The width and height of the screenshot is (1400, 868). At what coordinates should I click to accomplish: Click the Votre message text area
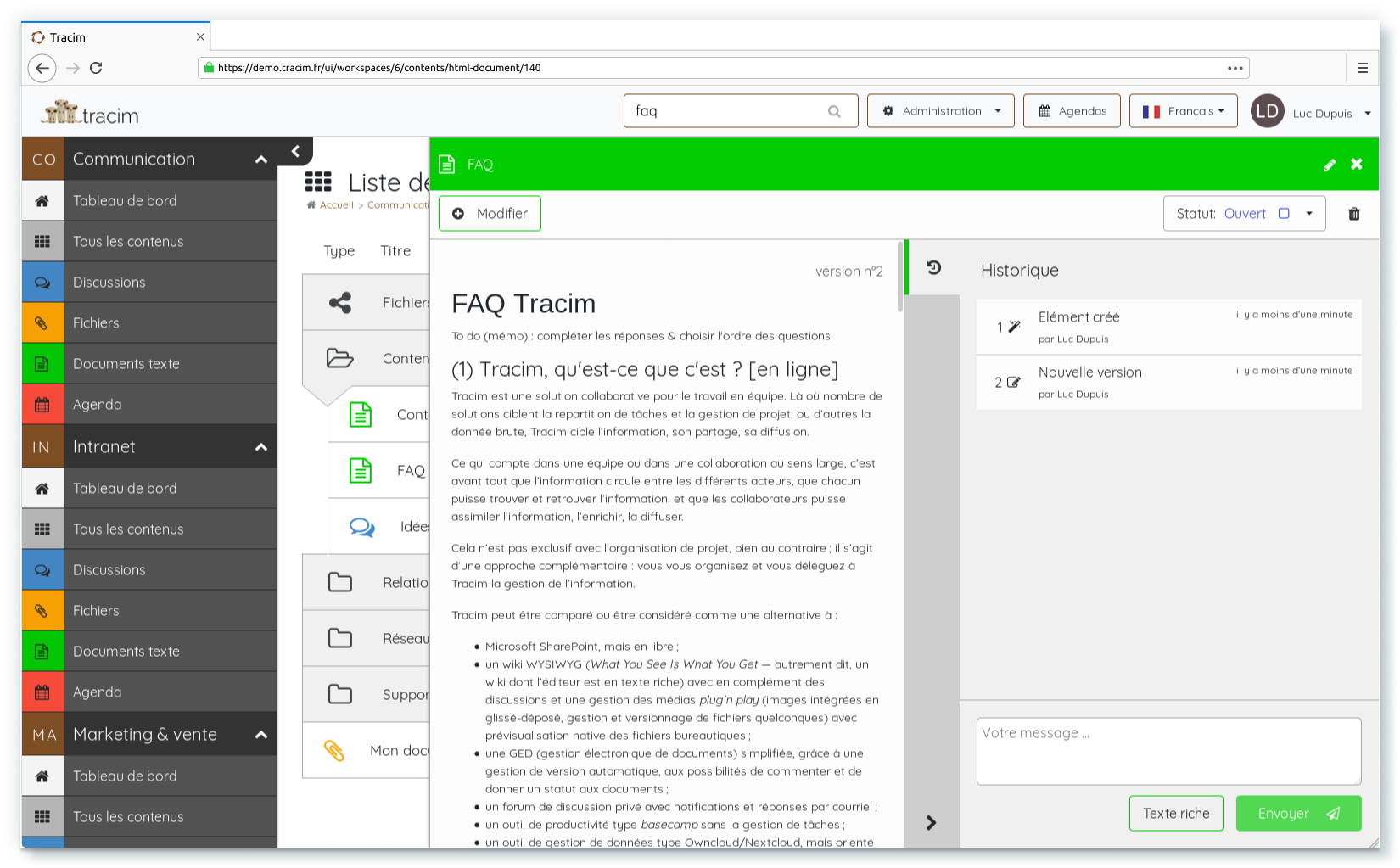click(x=1168, y=751)
